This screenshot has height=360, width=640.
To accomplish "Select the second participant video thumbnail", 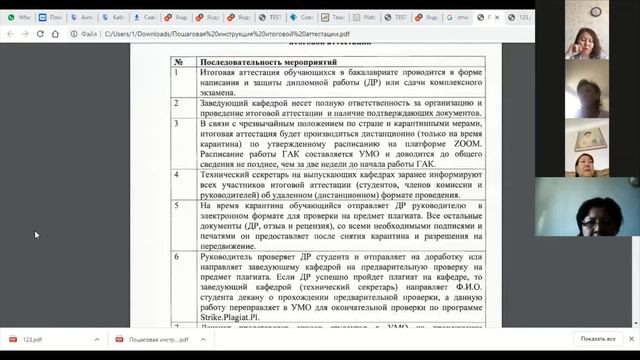I will pyautogui.click(x=587, y=89).
